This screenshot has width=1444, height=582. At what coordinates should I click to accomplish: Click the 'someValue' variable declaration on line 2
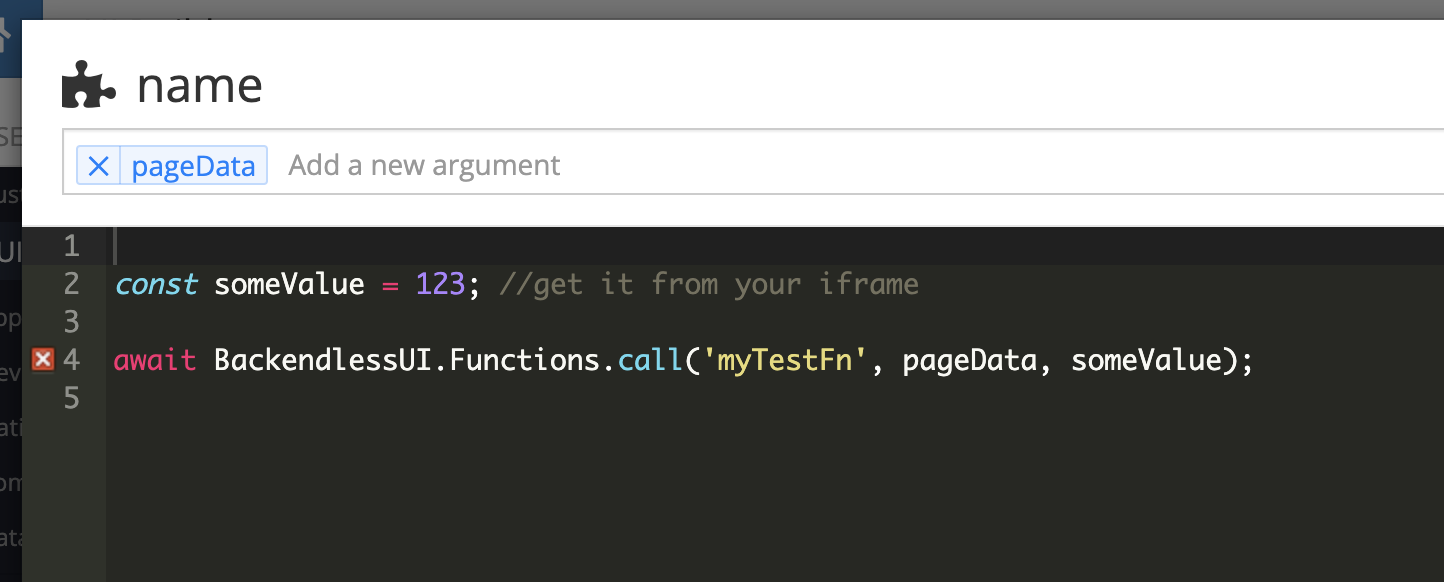pyautogui.click(x=289, y=284)
